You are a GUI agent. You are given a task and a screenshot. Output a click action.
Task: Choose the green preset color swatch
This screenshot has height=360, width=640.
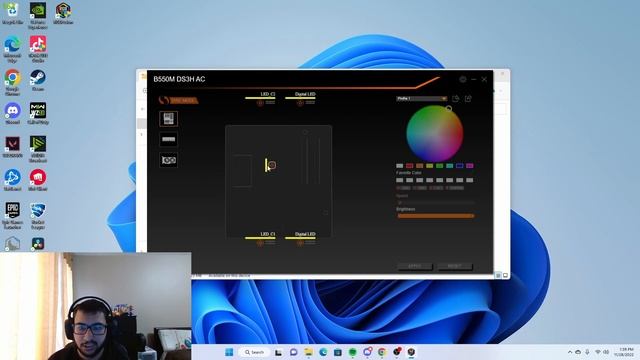pos(440,166)
